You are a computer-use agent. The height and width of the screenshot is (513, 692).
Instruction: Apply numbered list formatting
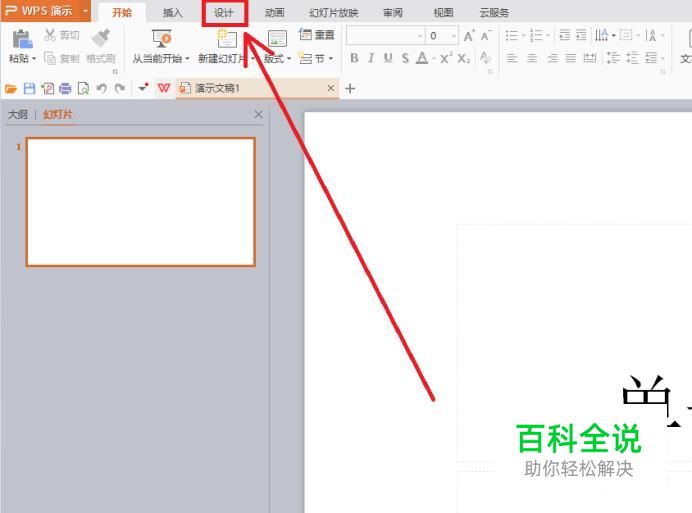[536, 35]
